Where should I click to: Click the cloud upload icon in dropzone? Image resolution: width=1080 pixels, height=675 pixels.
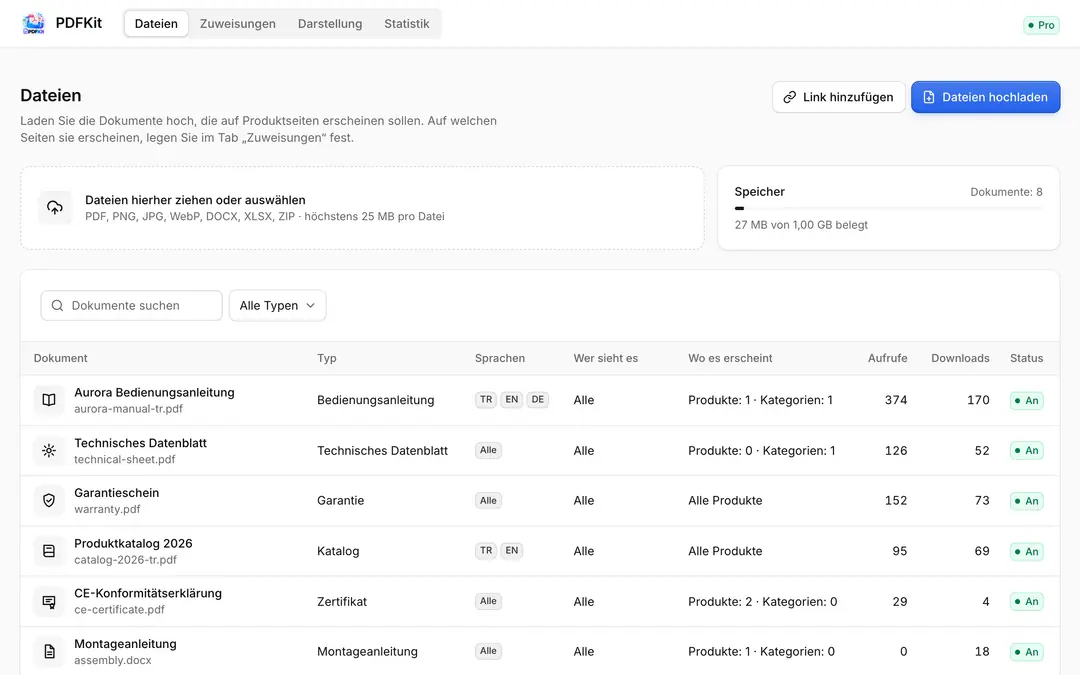click(x=54, y=207)
